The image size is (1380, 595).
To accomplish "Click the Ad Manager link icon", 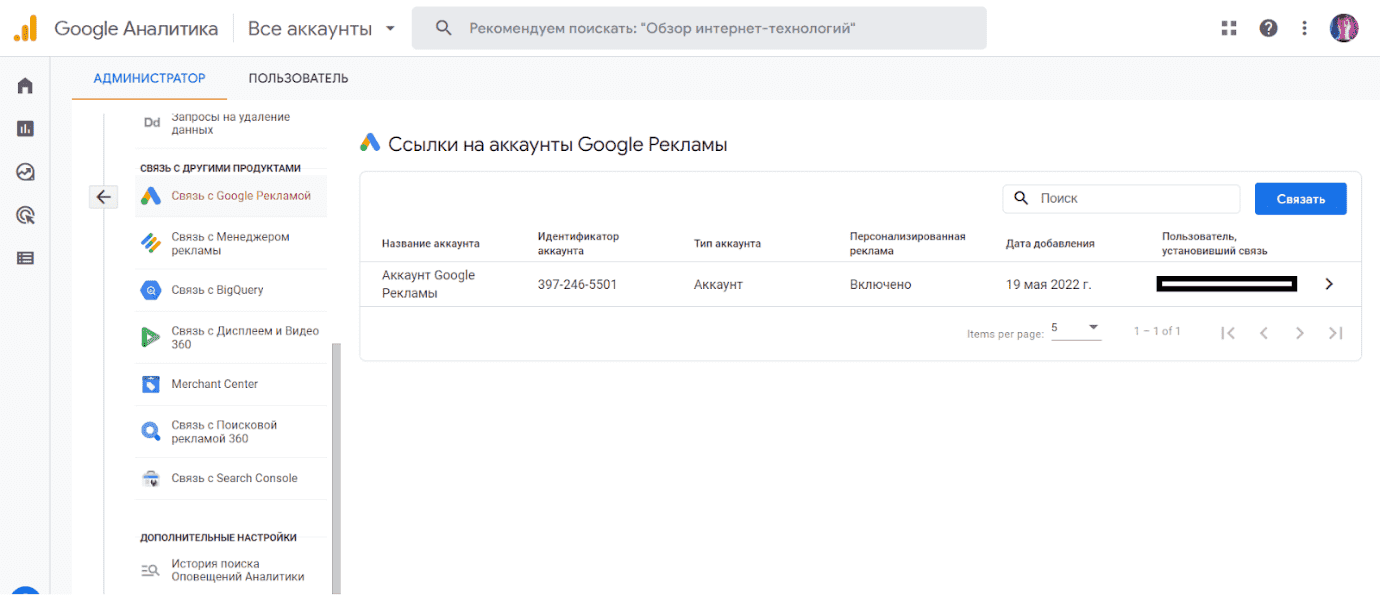I will 151,243.
